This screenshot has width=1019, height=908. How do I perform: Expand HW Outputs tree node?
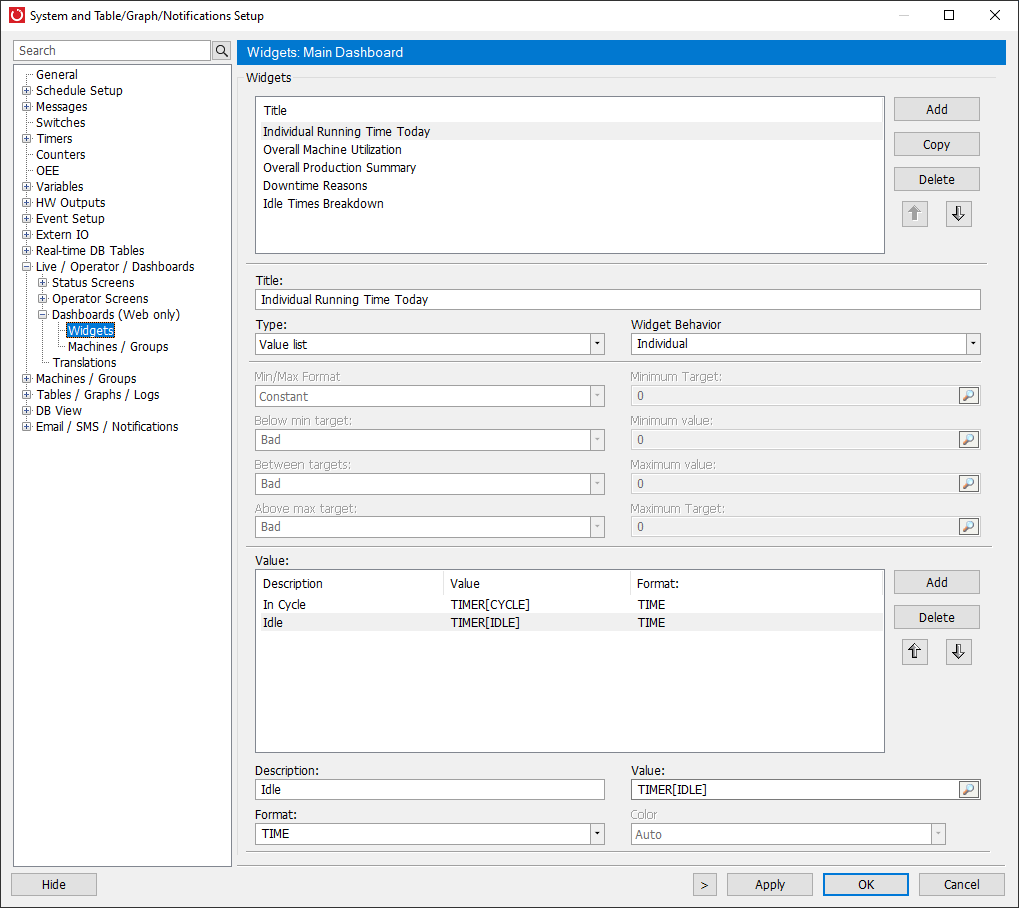27,203
